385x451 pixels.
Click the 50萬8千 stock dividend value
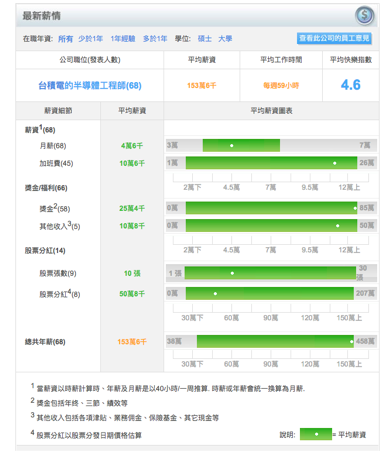132,294
